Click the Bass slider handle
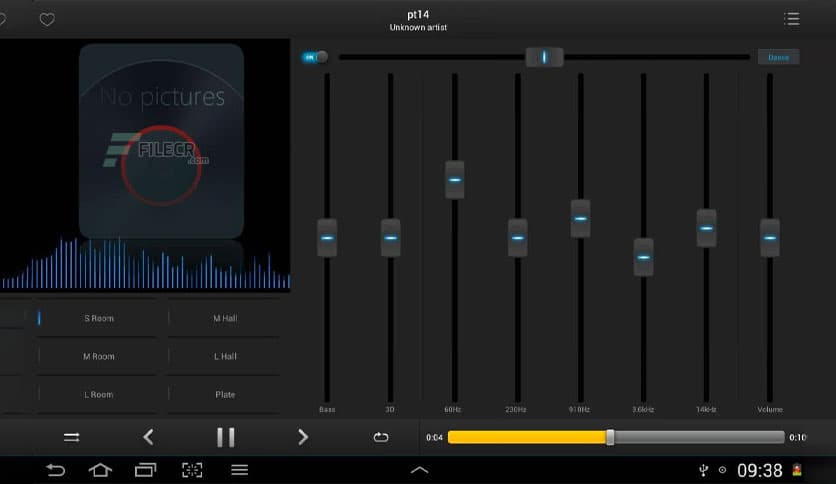836x484 pixels. click(327, 238)
